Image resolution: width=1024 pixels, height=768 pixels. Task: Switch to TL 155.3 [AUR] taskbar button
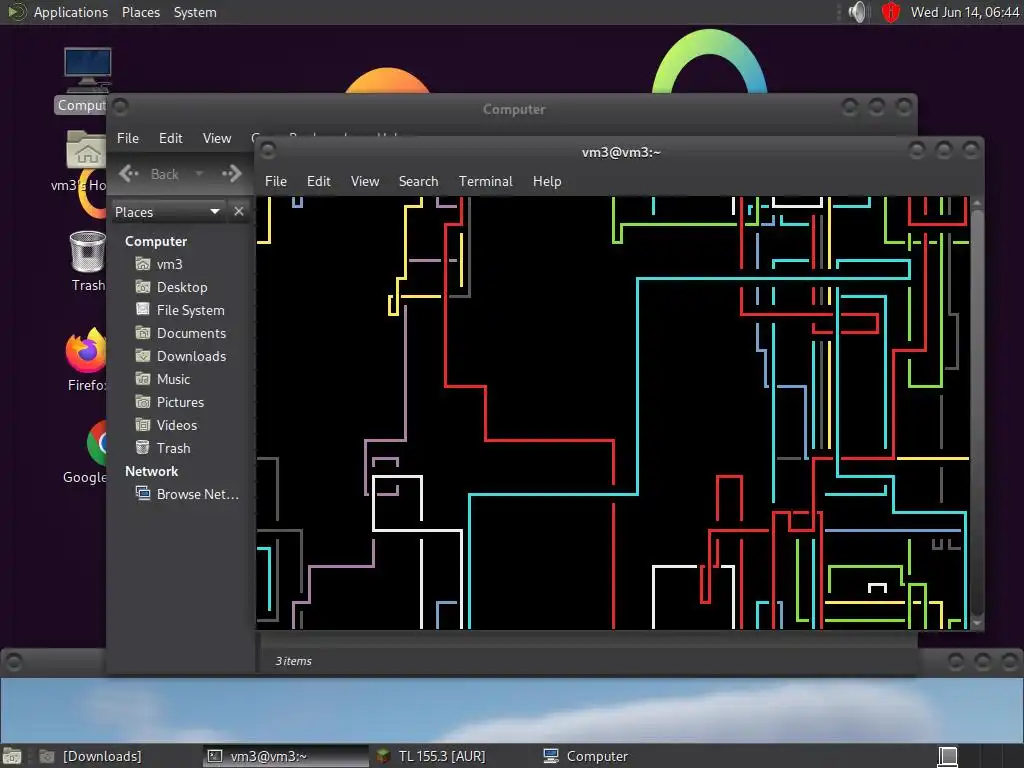pos(432,756)
